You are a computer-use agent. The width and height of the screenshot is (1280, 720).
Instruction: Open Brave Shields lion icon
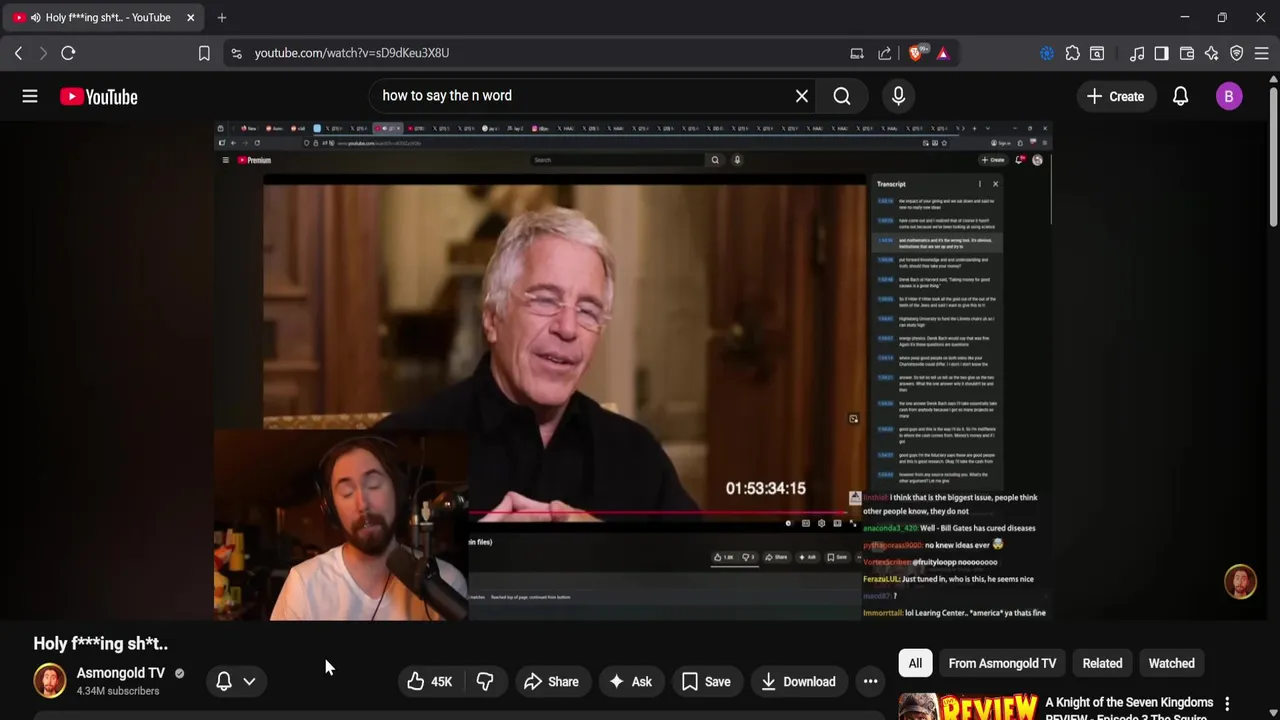point(916,53)
